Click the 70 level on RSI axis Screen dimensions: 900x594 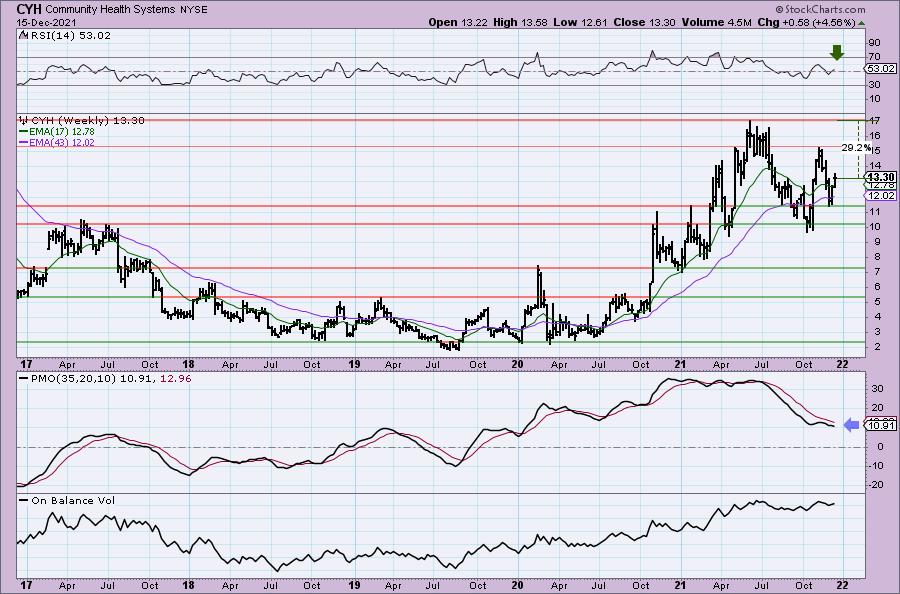point(874,56)
